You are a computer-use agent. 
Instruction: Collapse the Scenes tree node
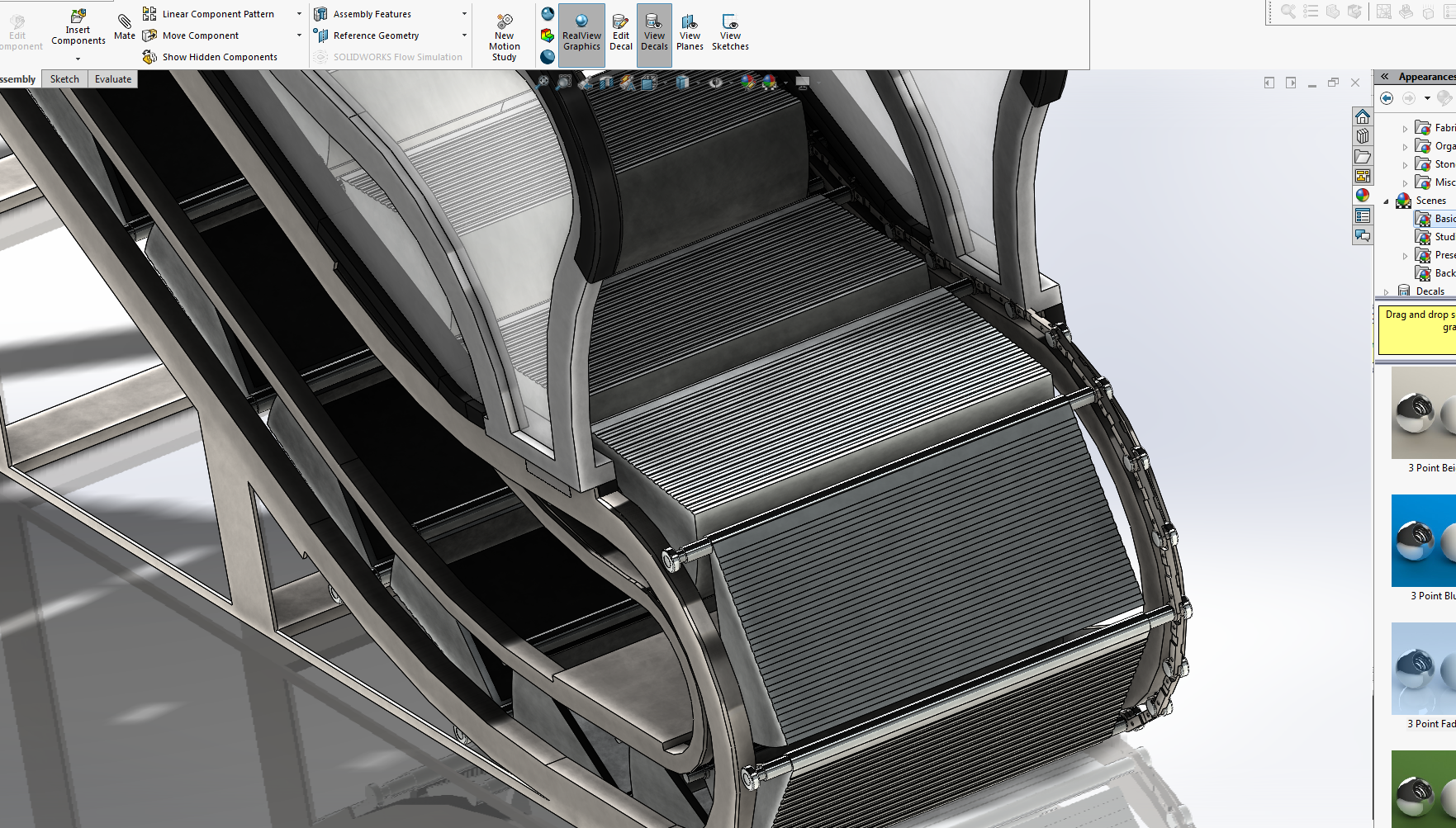[1386, 201]
